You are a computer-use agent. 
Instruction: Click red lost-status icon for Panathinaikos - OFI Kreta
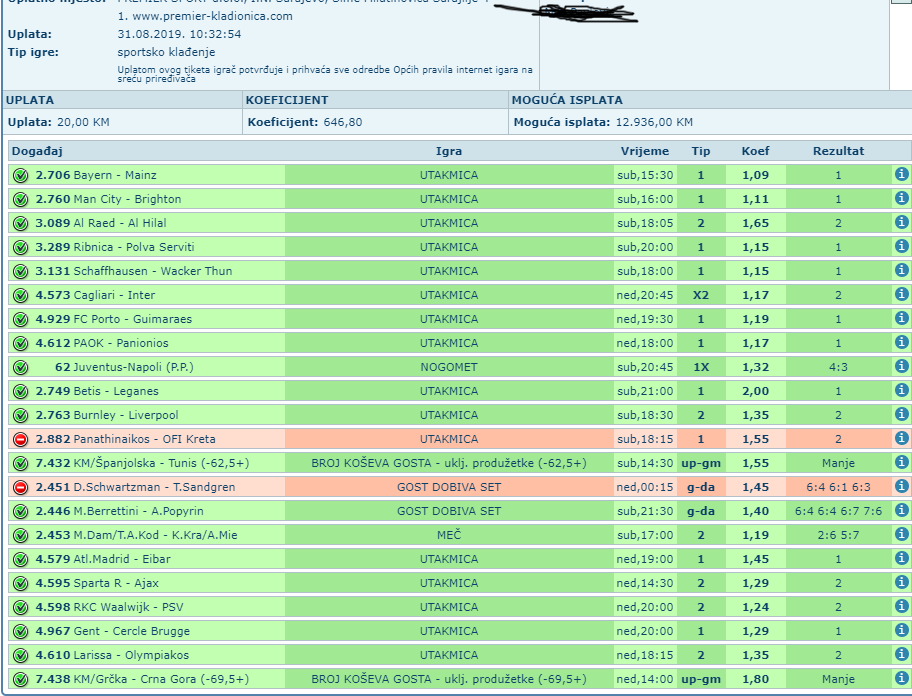tap(20, 440)
